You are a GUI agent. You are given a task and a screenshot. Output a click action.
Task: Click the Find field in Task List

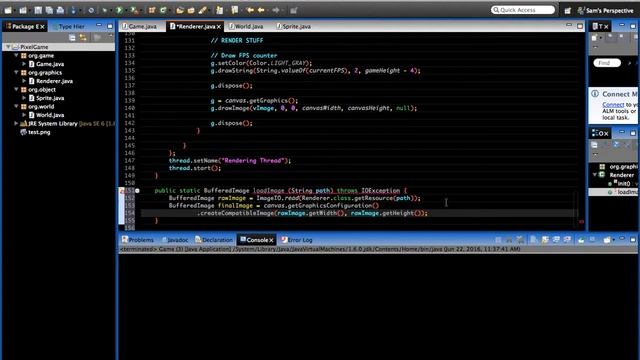[x=607, y=63]
